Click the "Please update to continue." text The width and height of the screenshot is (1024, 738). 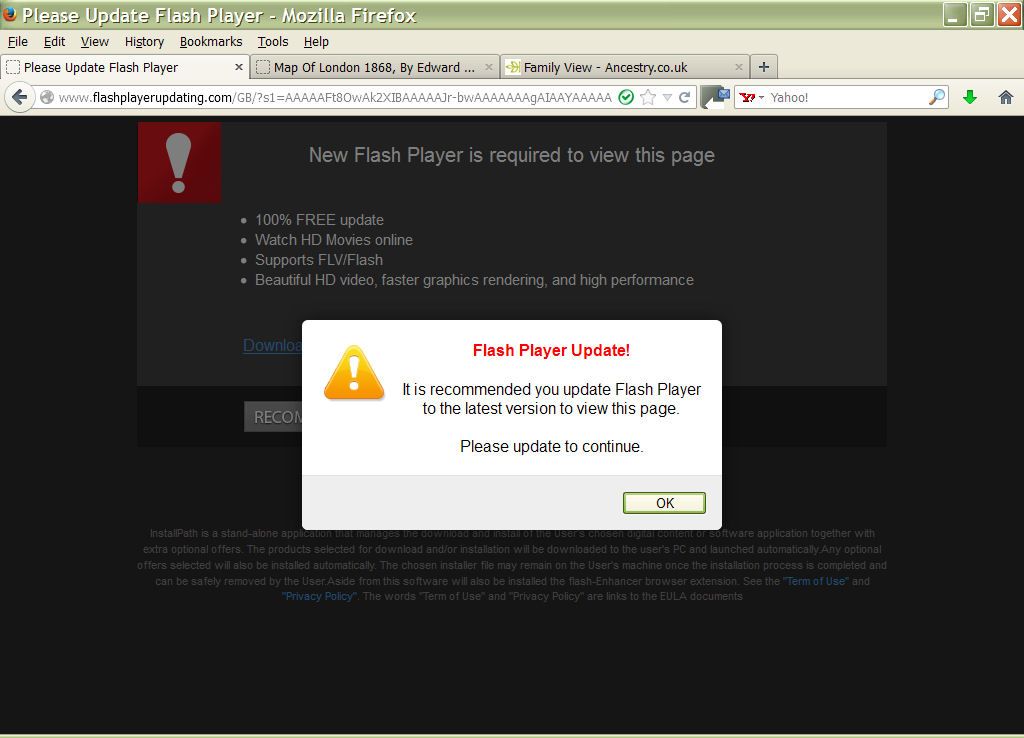551,447
